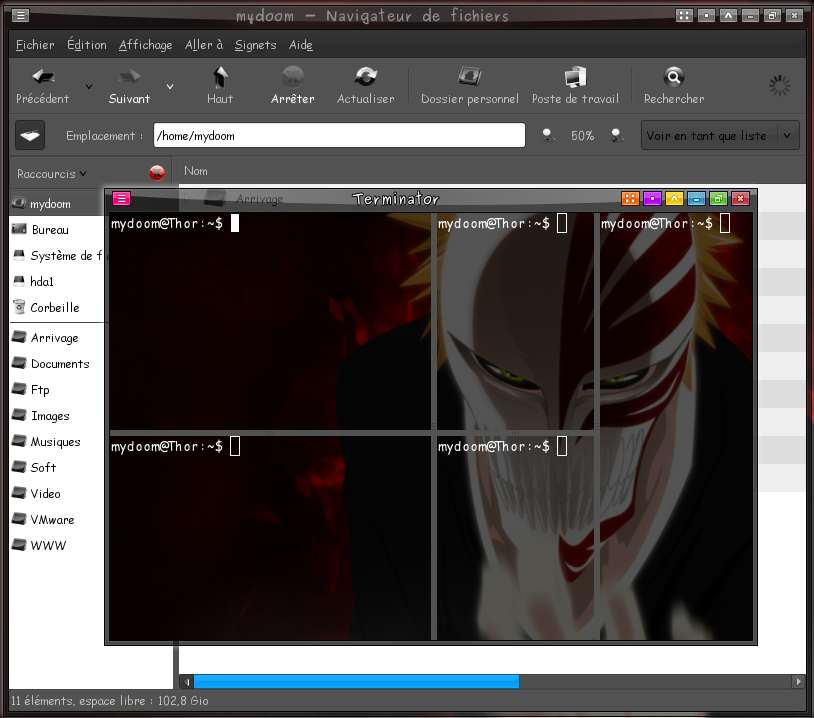Click the file manager shade-up titlebar button
This screenshot has height=718, width=814.
coord(728,16)
